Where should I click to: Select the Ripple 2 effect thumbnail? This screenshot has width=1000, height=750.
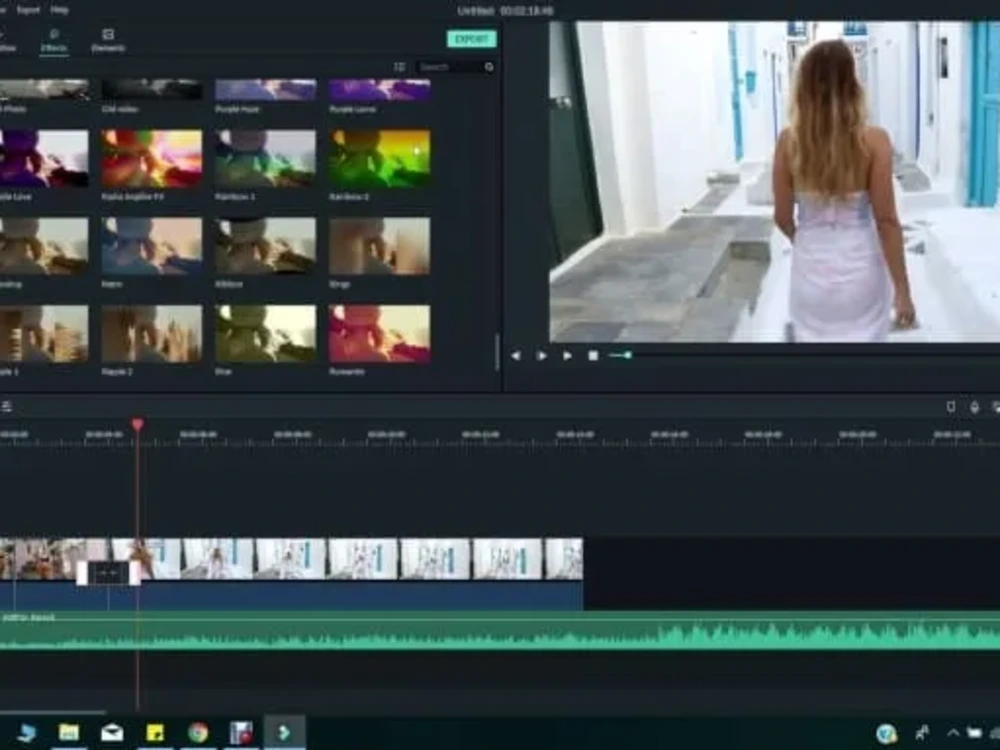pos(152,334)
